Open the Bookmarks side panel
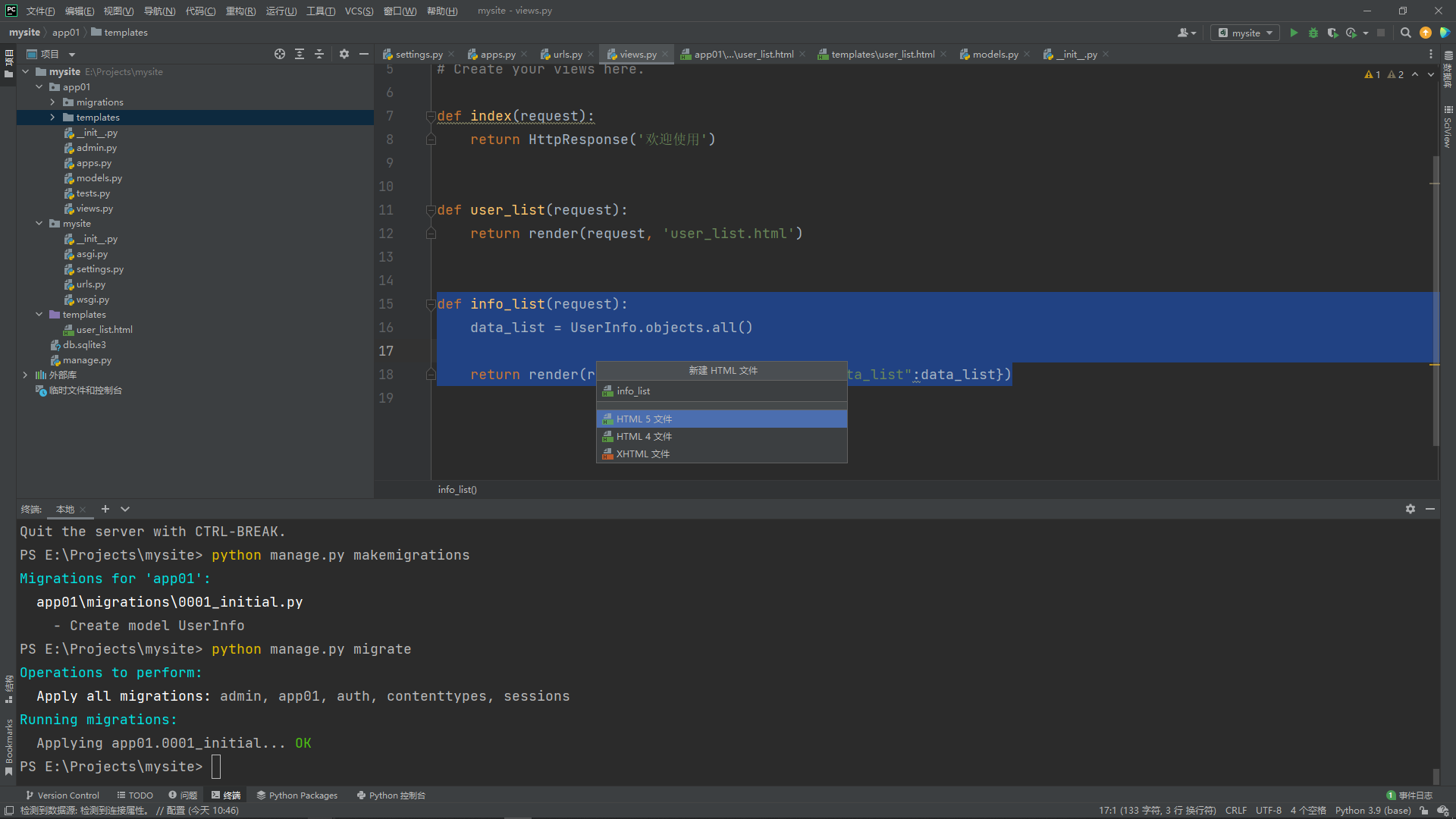 point(8,747)
